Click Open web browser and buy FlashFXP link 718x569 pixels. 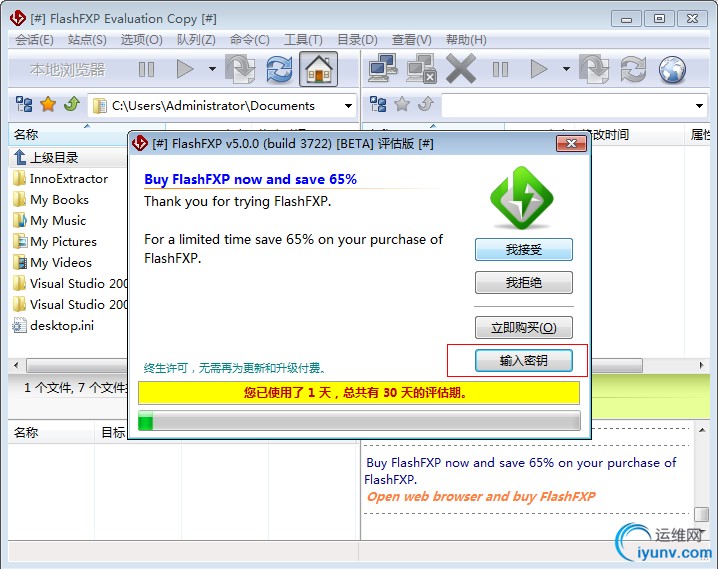481,497
